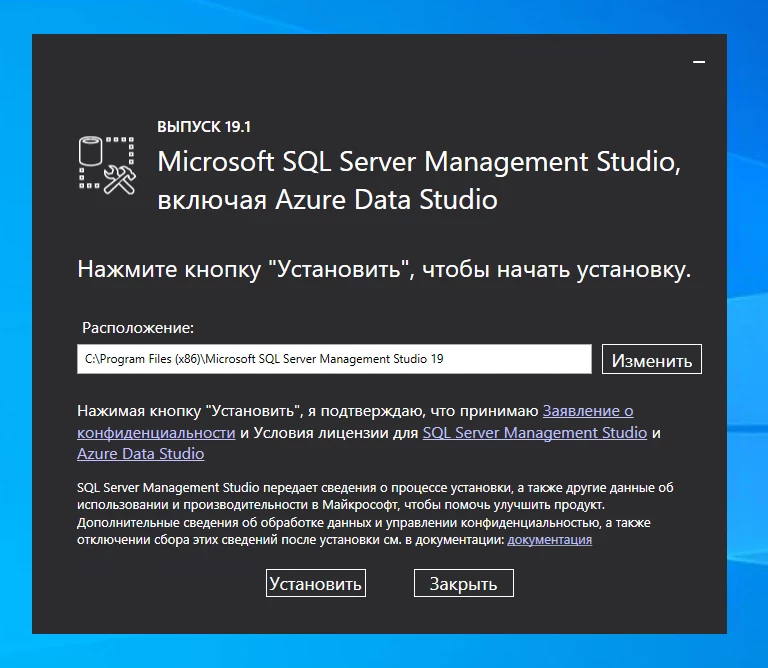Click the Расположение: label

coord(138,328)
